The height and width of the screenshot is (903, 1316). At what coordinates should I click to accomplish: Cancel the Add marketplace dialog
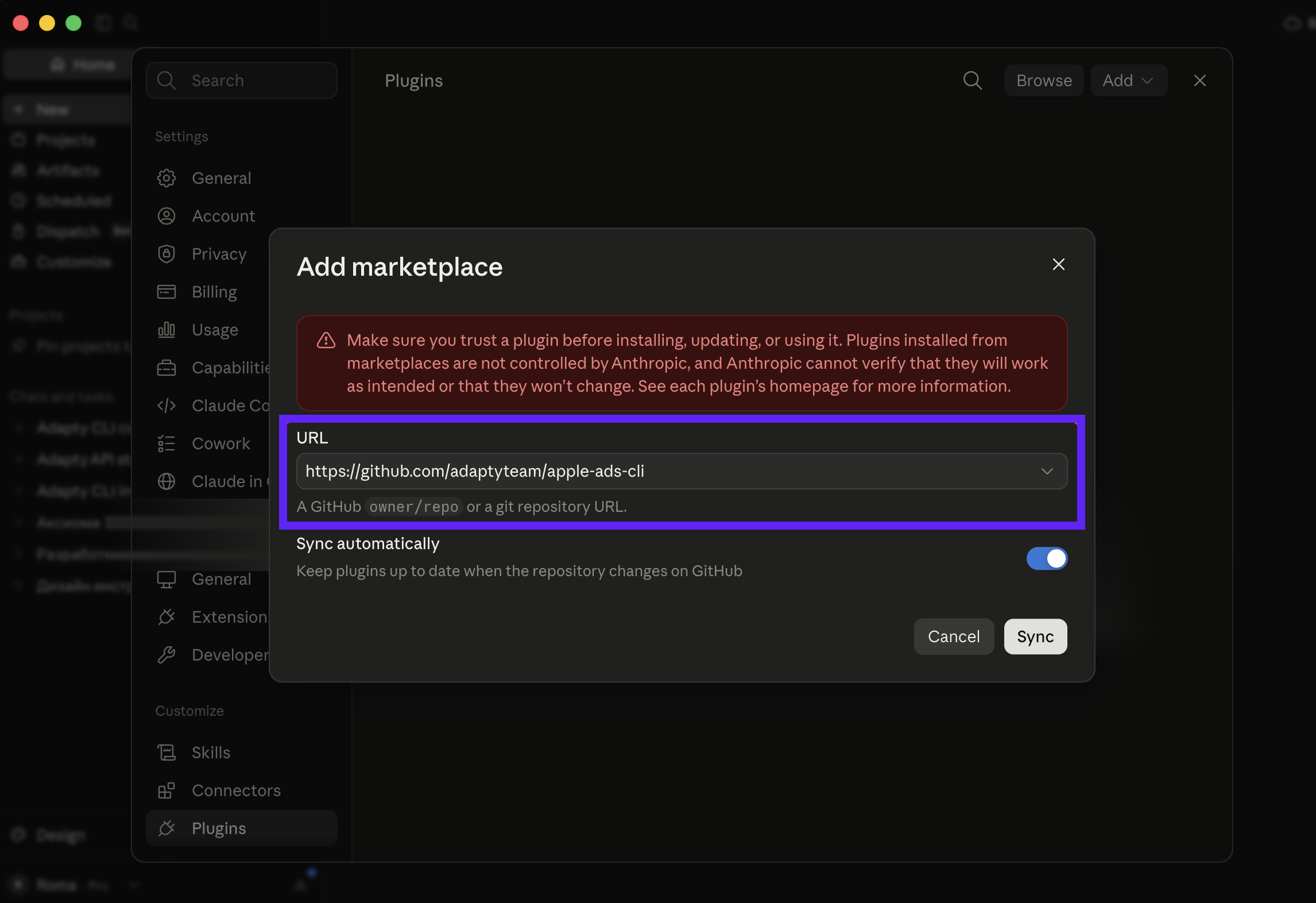pyautogui.click(x=954, y=636)
